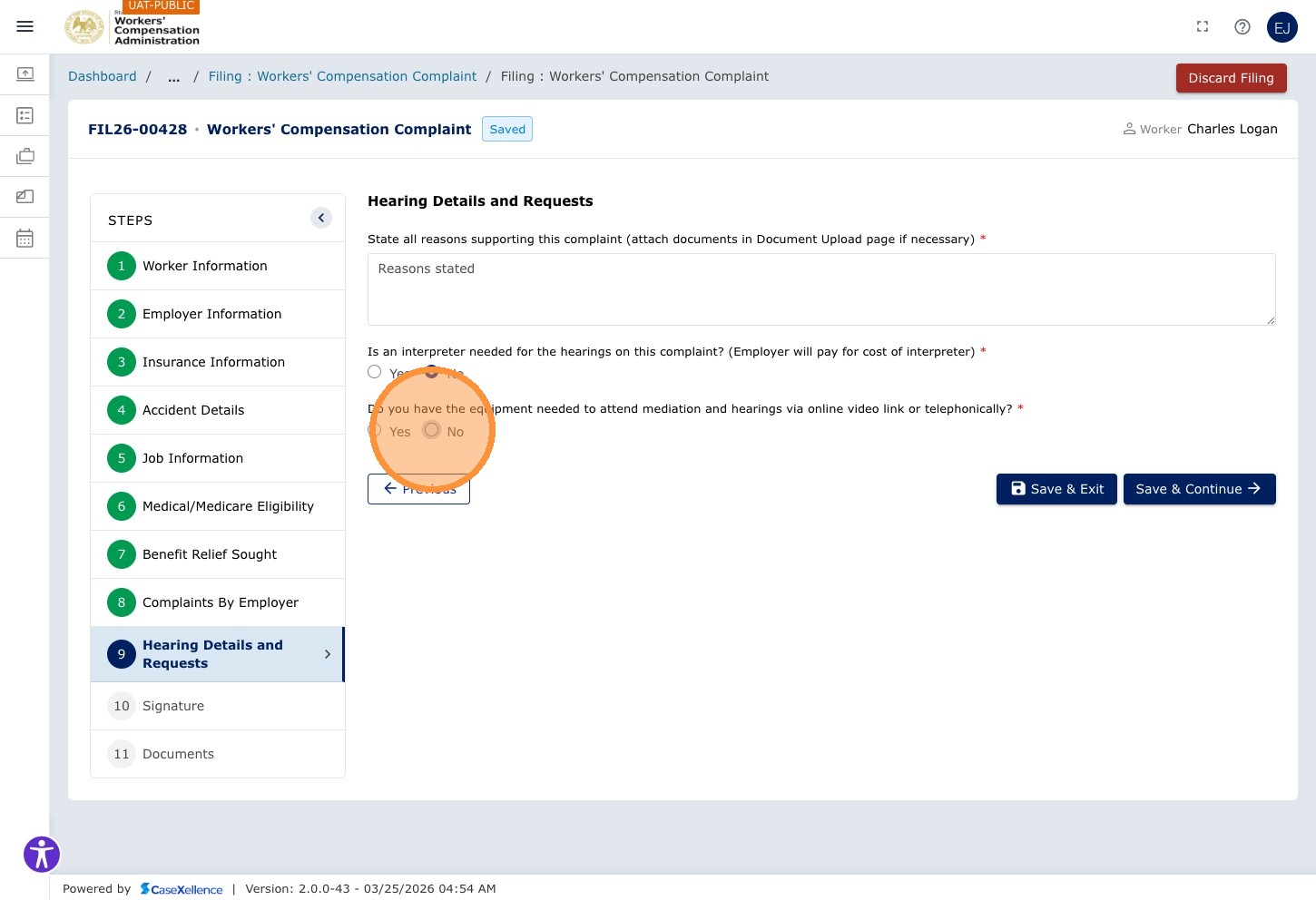This screenshot has width=1316, height=900.
Task: Go to step 8 Complaints By Employer
Action: point(218,602)
